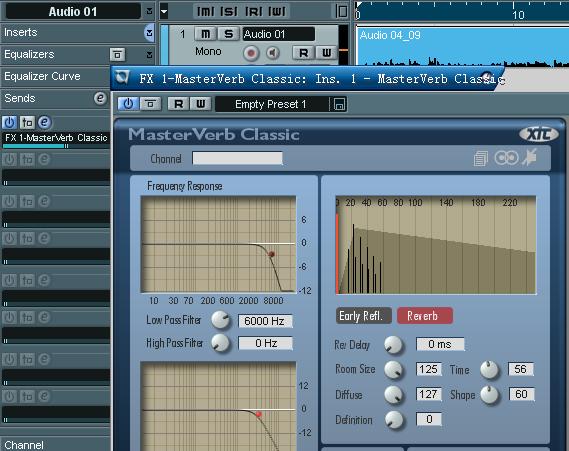Open dropdown arrow beside Audio 01 inspector title
569x451 pixels.
149,12
